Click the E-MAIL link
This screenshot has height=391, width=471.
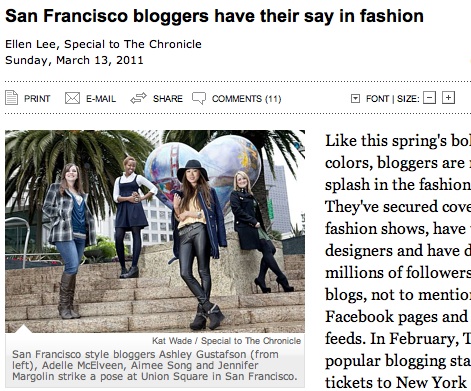pyautogui.click(x=101, y=99)
